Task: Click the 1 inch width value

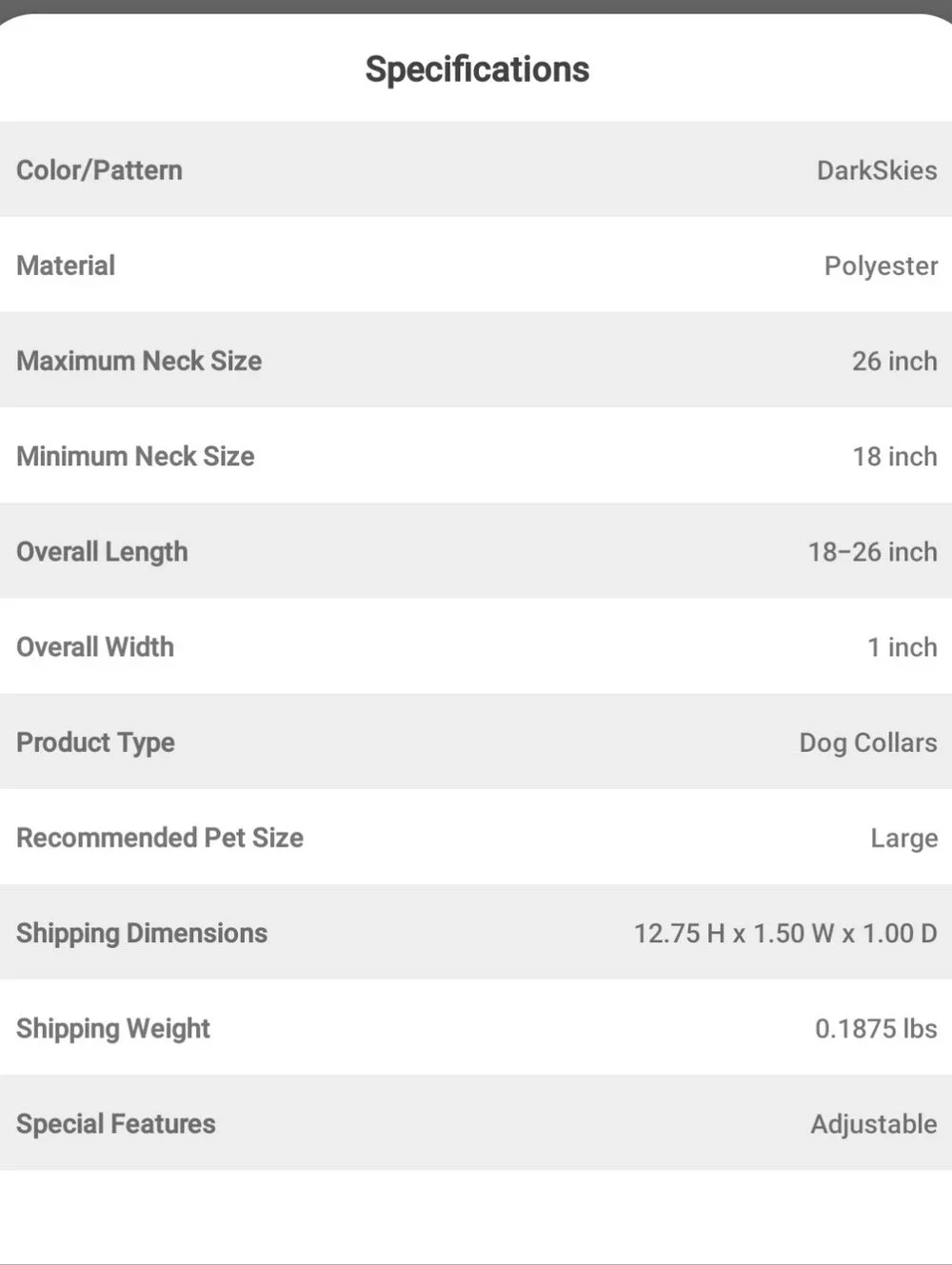Action: [902, 647]
